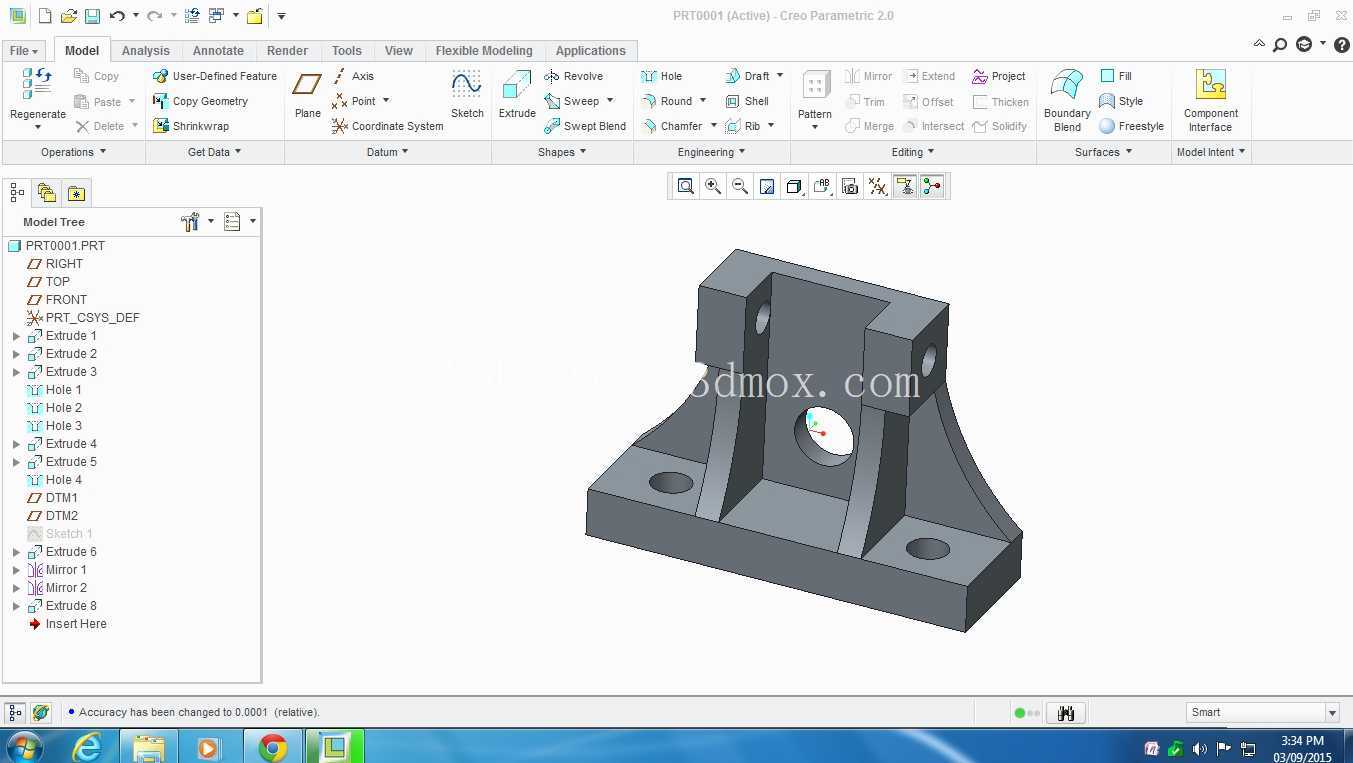Open the find binoculars icon in status bar
1353x763 pixels.
(x=1066, y=713)
